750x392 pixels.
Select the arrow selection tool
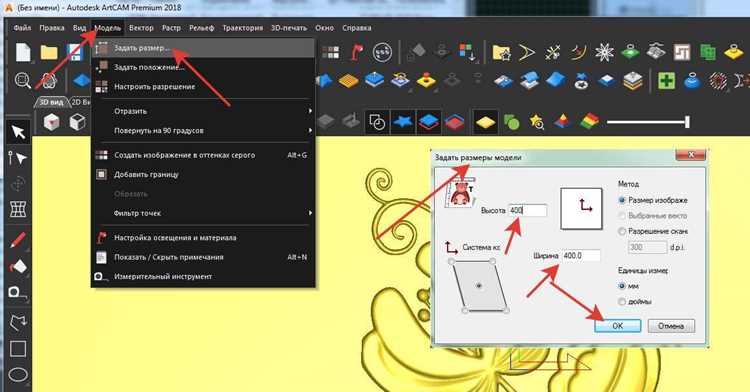[x=18, y=131]
